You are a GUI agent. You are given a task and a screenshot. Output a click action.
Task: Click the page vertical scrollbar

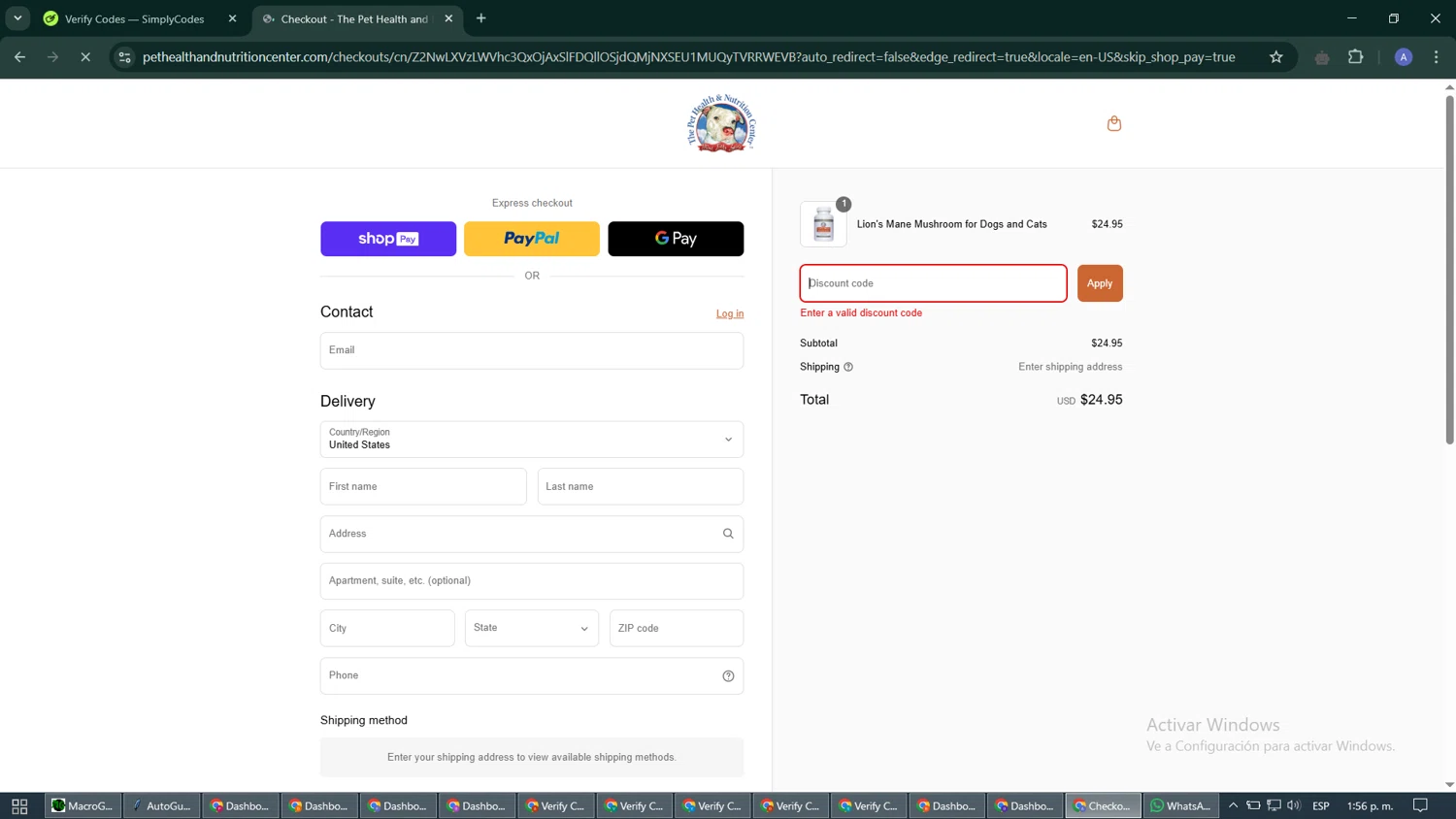(x=1449, y=269)
